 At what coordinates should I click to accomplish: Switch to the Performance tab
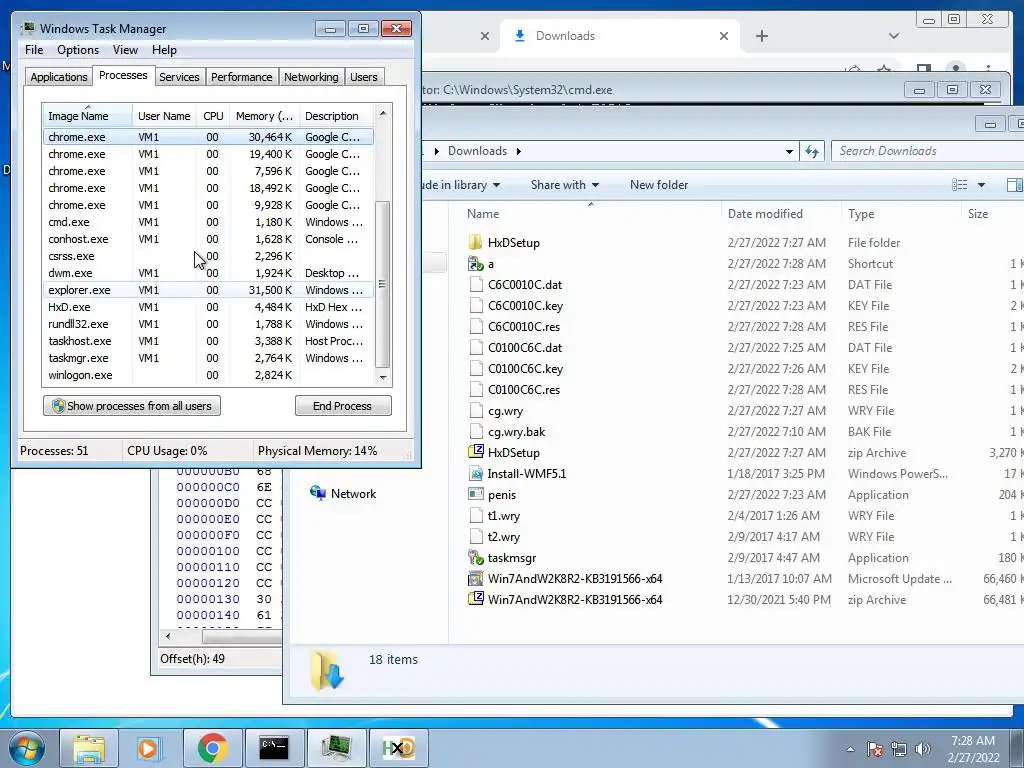(241, 77)
